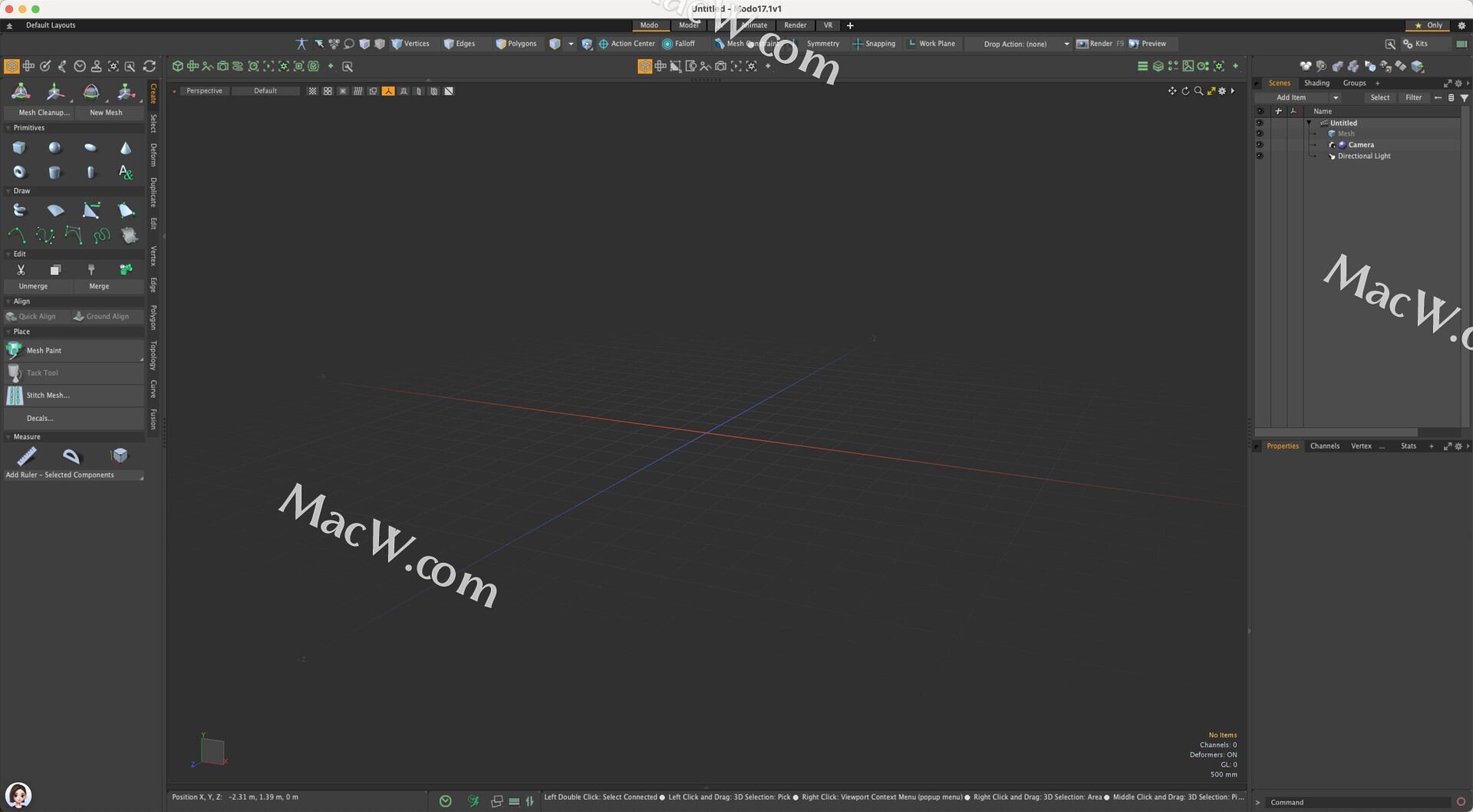Collapse the Untitled scene tree
Viewport: 1473px width, 812px height.
1309,123
